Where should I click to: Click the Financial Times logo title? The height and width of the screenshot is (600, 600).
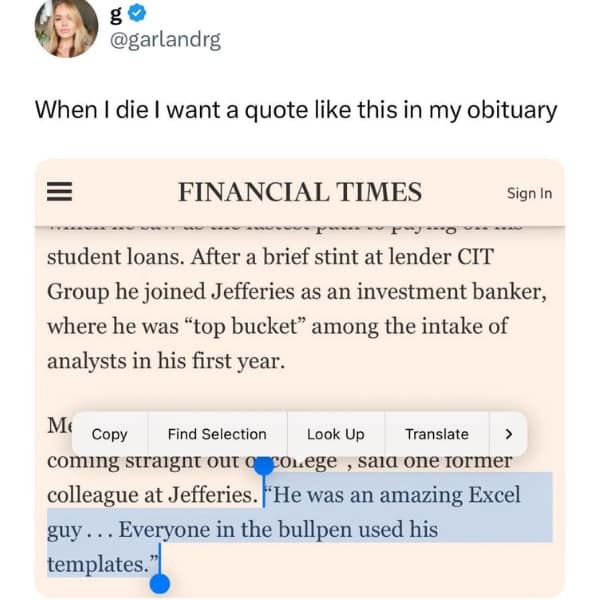(300, 192)
